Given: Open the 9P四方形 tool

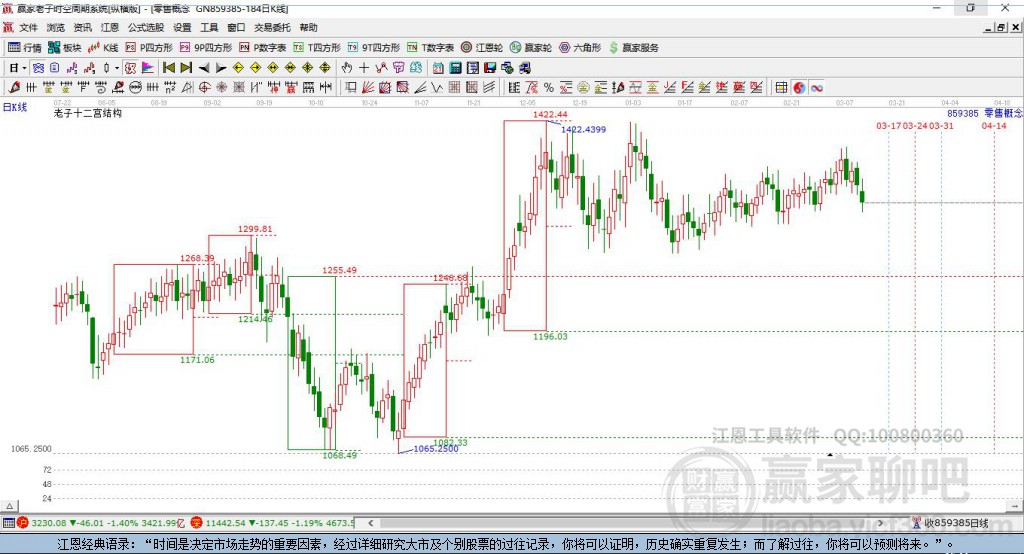Looking at the screenshot, I should click(206, 48).
